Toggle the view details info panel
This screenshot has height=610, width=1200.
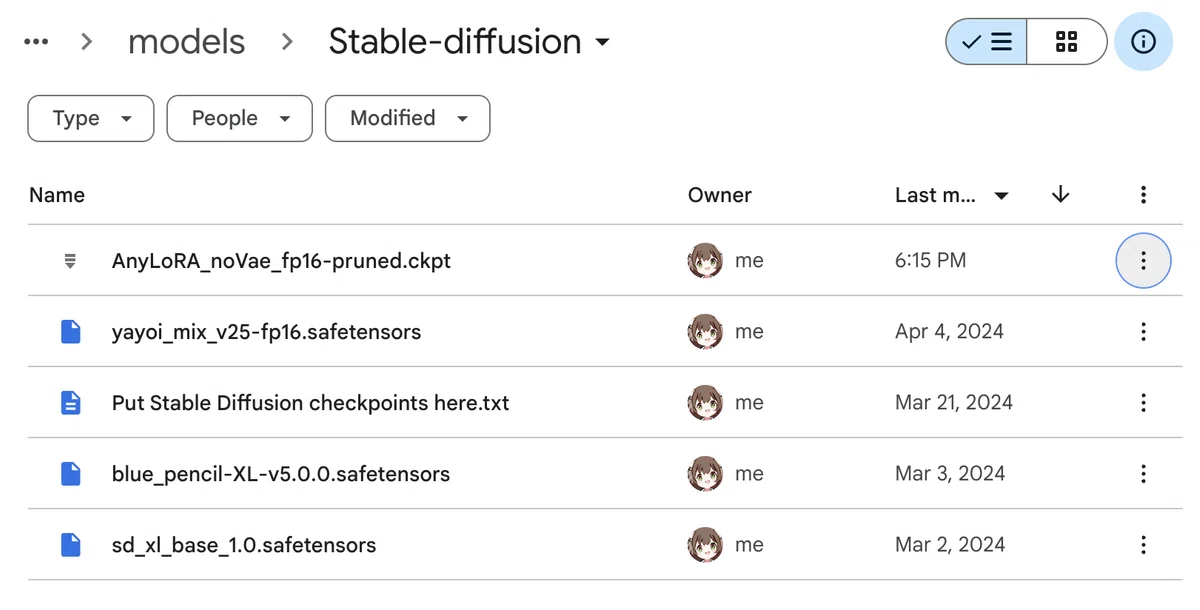click(1143, 42)
